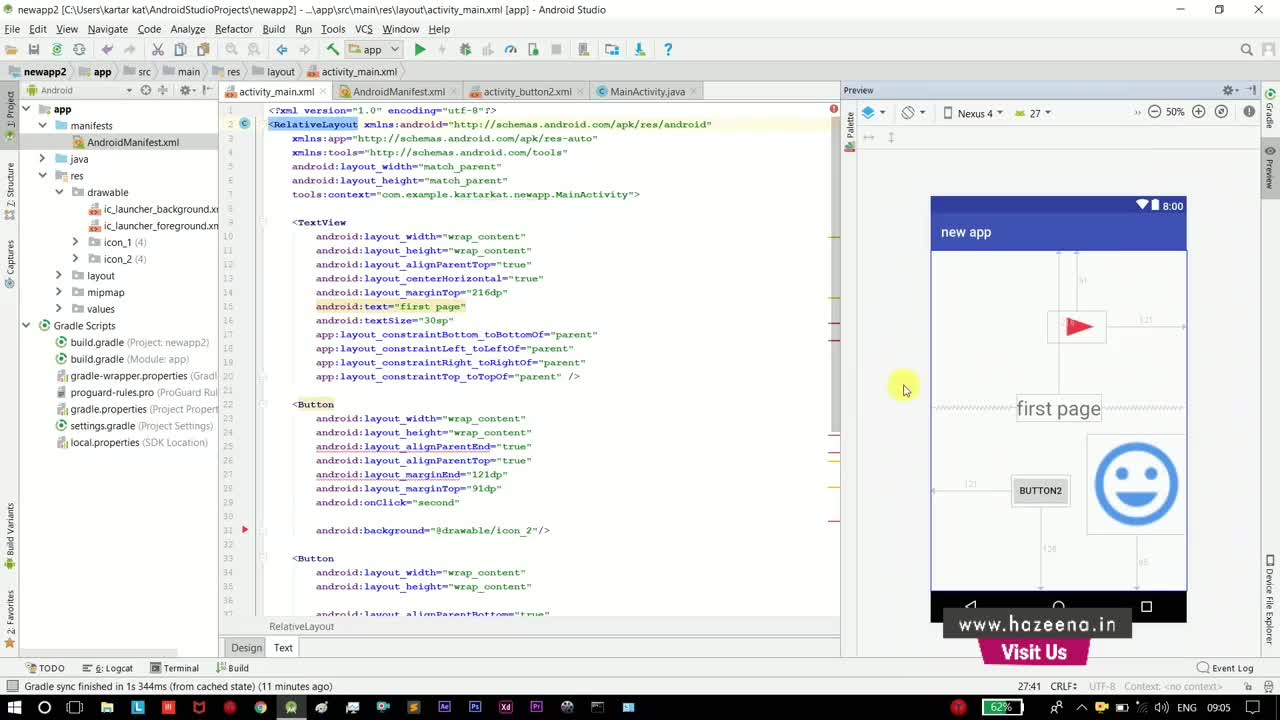The height and width of the screenshot is (720, 1280).
Task: Click the Paste icon in the main toolbar
Action: coord(203,49)
